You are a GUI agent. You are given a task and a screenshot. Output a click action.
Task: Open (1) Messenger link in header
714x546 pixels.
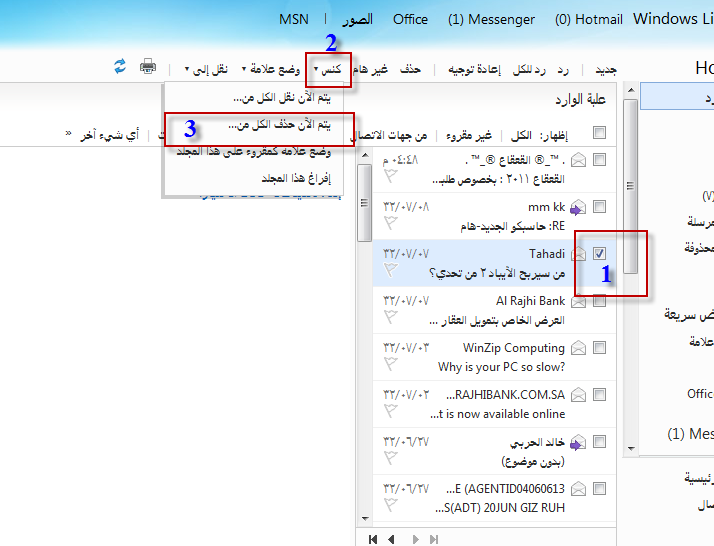coord(491,20)
